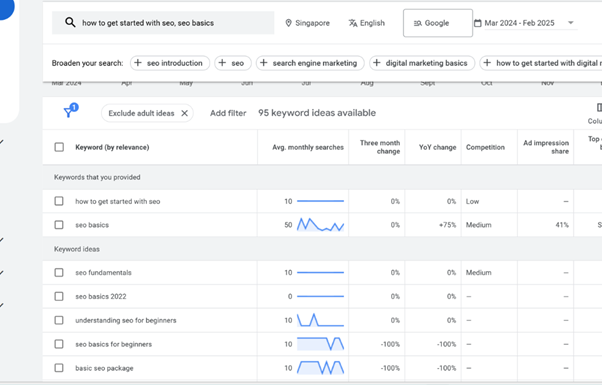602x386 pixels.
Task: Check seo basics for beginners row
Action: coord(59,344)
